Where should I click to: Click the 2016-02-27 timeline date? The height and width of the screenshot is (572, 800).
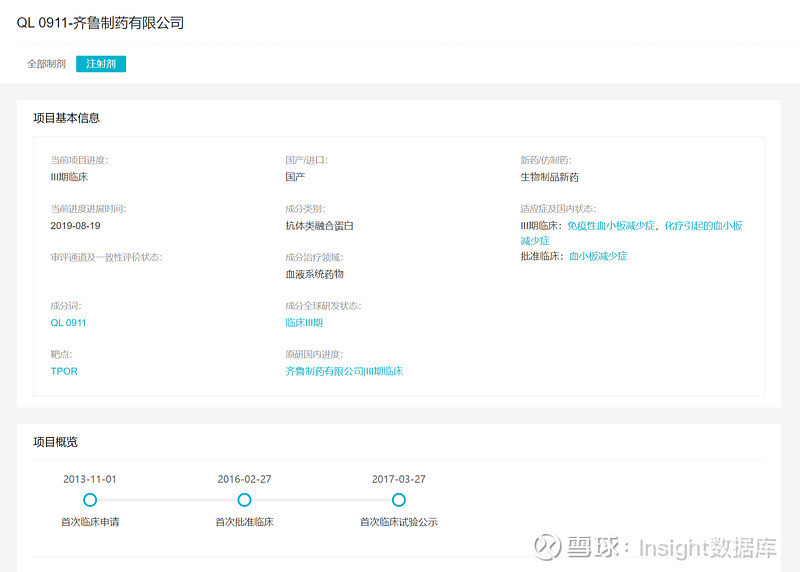(244, 479)
